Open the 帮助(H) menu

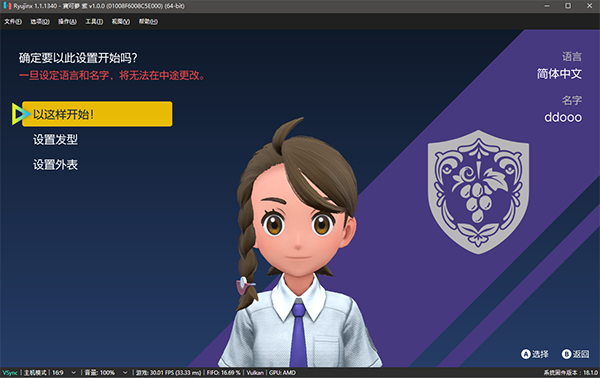pyautogui.click(x=148, y=21)
